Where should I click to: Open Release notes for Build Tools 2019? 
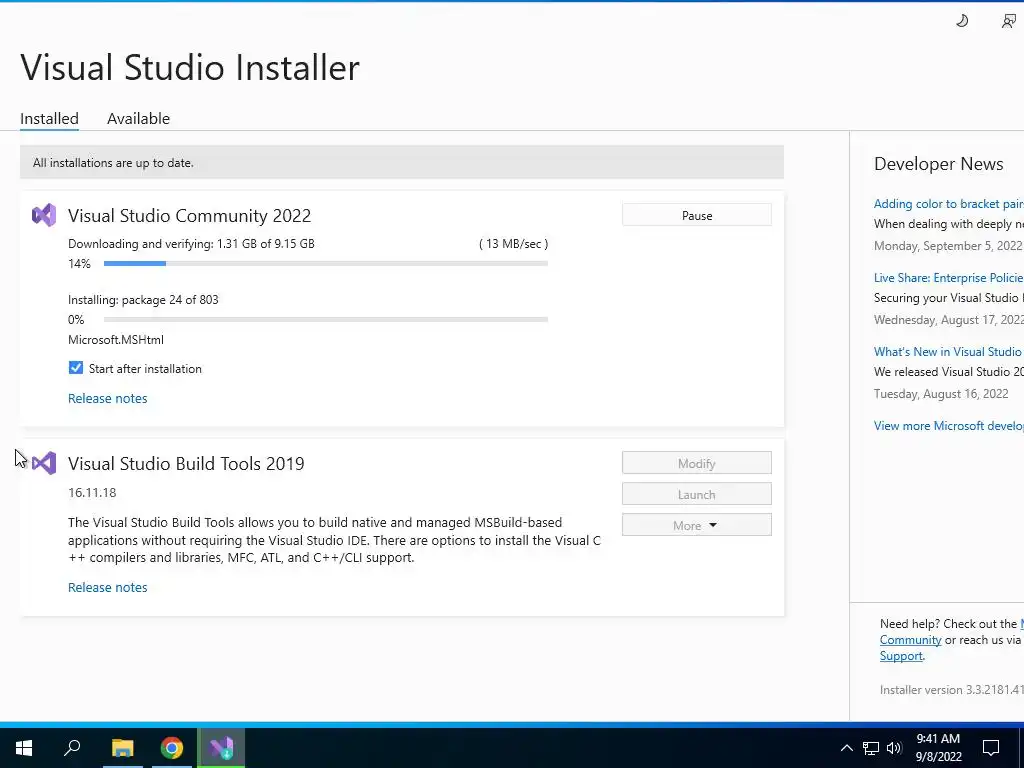108,587
